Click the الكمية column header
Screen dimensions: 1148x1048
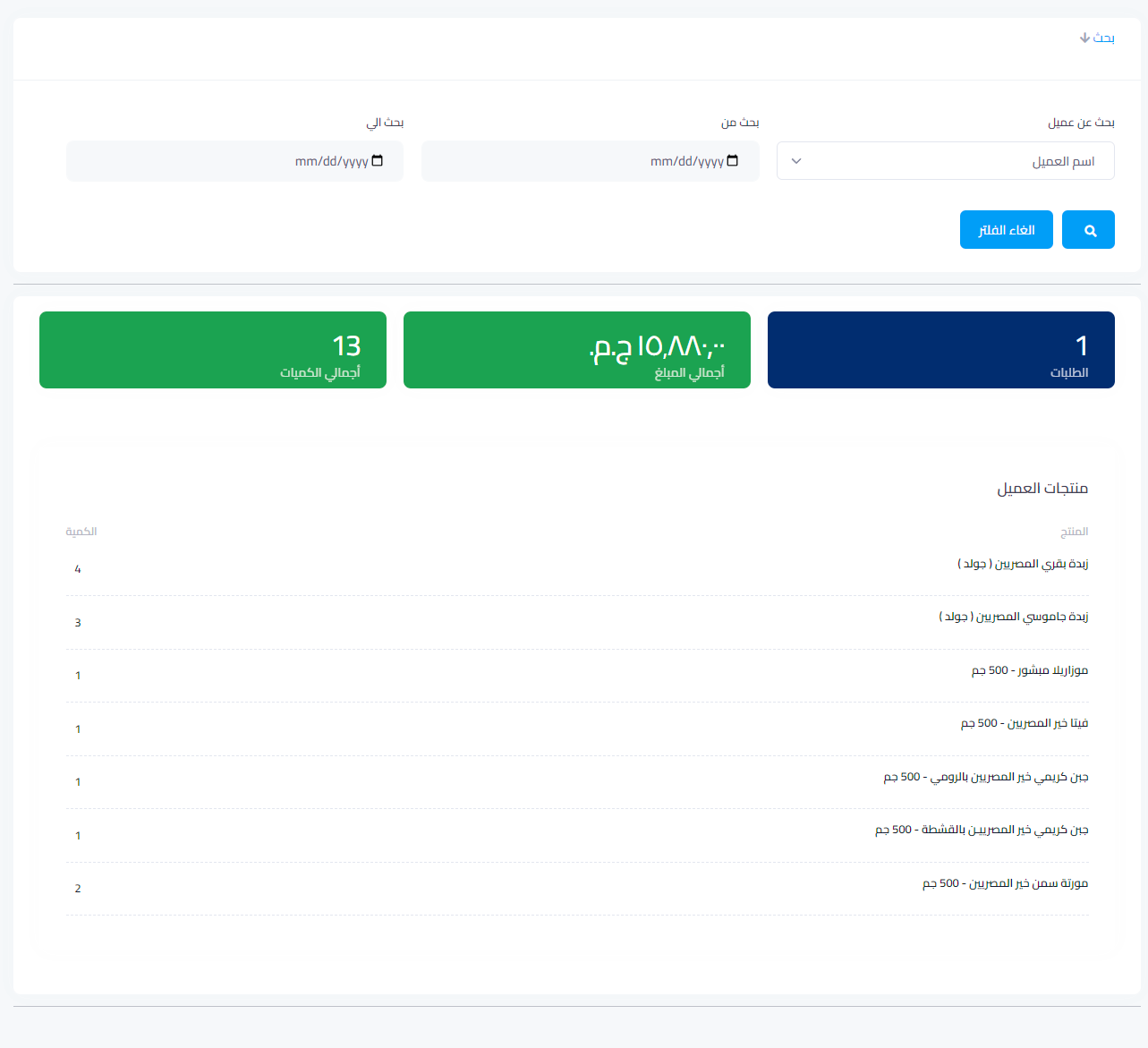pyautogui.click(x=81, y=532)
